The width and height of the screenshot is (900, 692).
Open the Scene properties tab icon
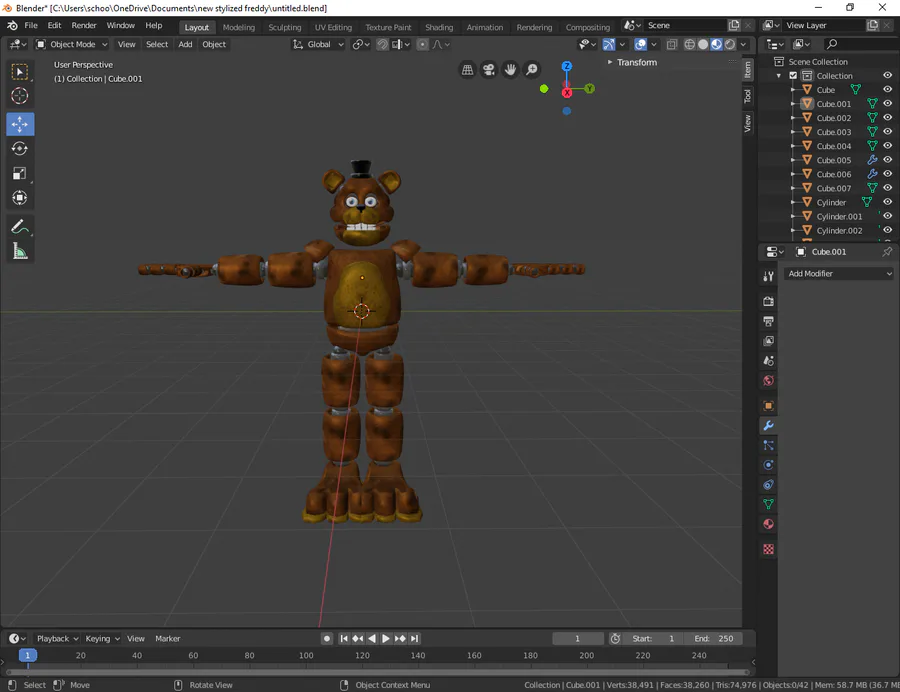point(769,361)
